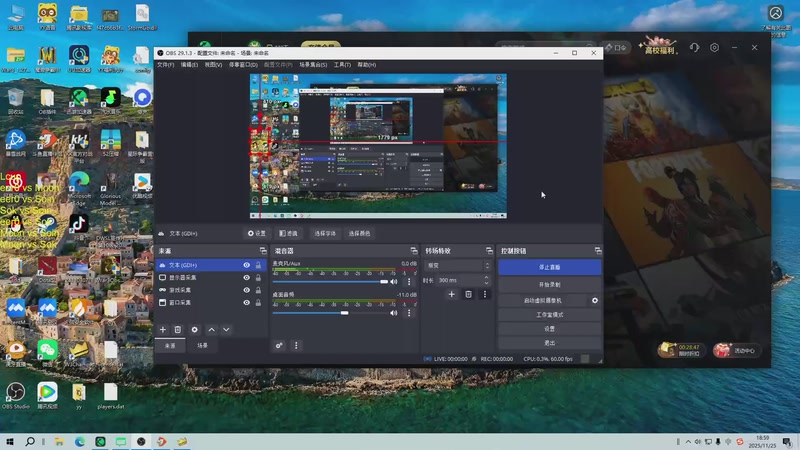Toggle visibility eye for 显示器采集 source
Image resolution: width=800 pixels, height=450 pixels.
click(x=246, y=278)
